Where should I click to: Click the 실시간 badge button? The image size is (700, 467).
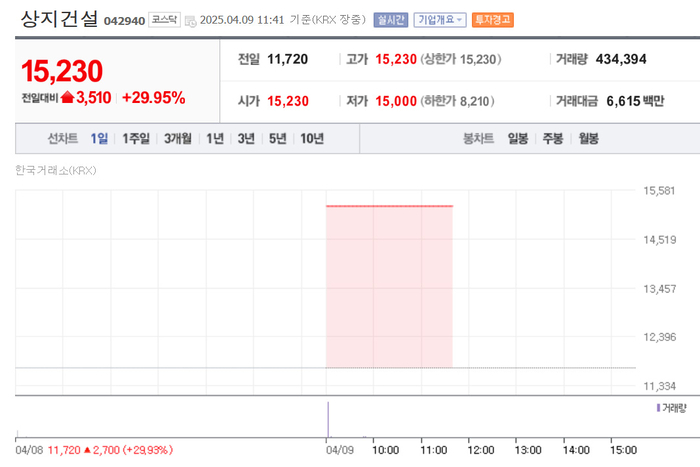391,20
